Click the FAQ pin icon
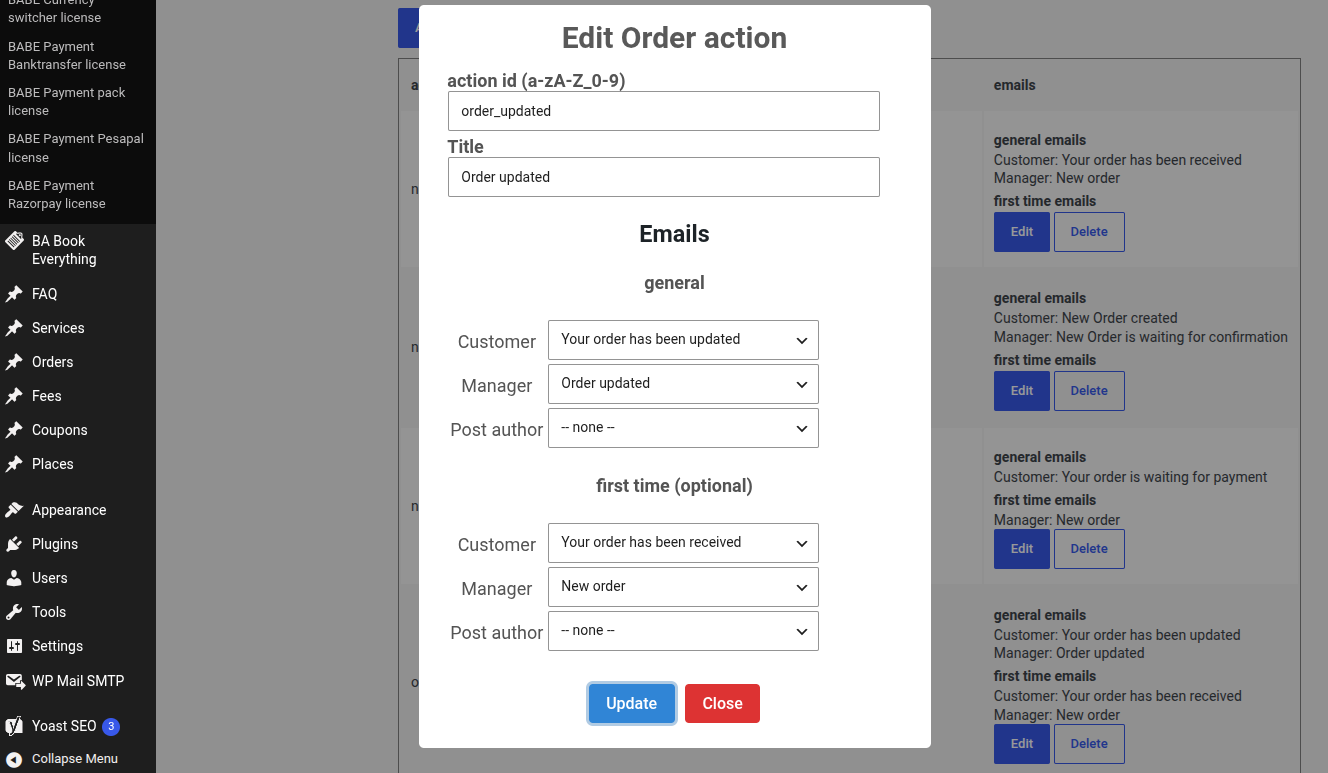This screenshot has height=773, width=1328. pyautogui.click(x=14, y=294)
